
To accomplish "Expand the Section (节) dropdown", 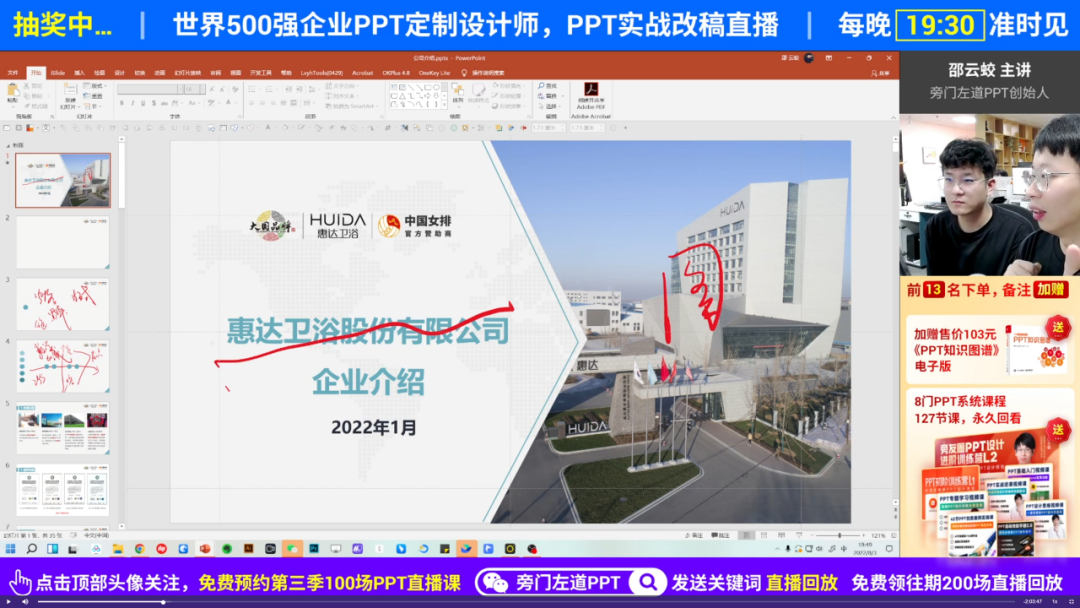I will pyautogui.click(x=90, y=105).
